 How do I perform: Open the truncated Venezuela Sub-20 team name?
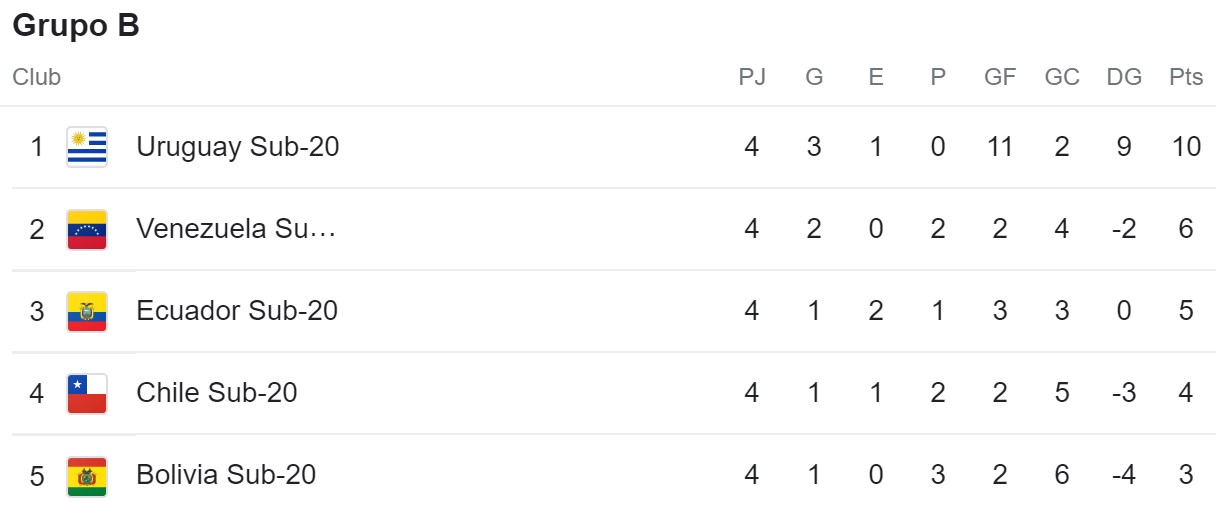click(236, 229)
